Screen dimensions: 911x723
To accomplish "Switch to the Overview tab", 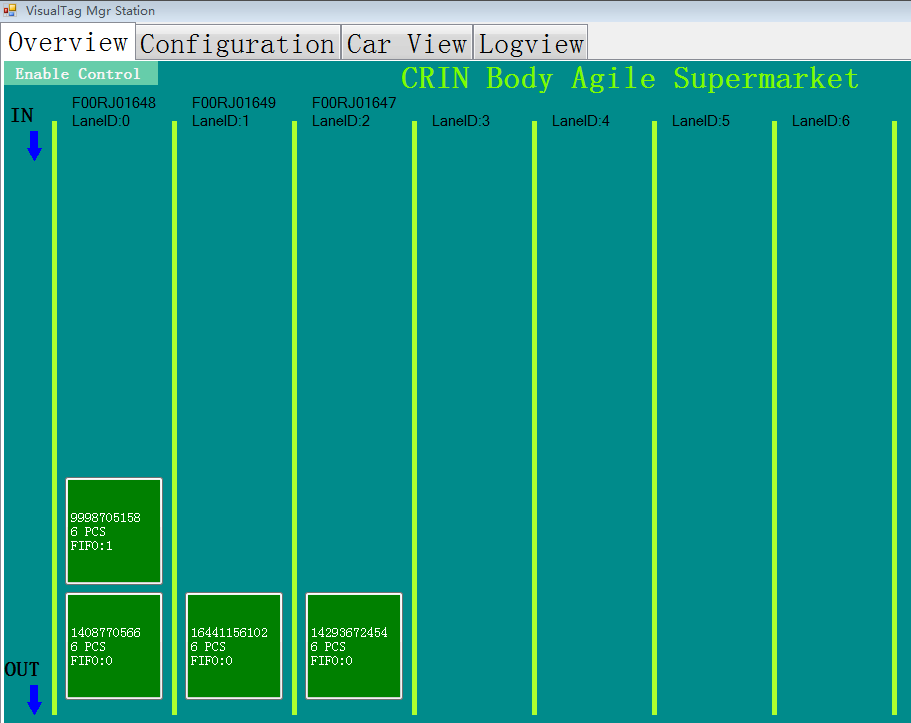I will coord(68,43).
